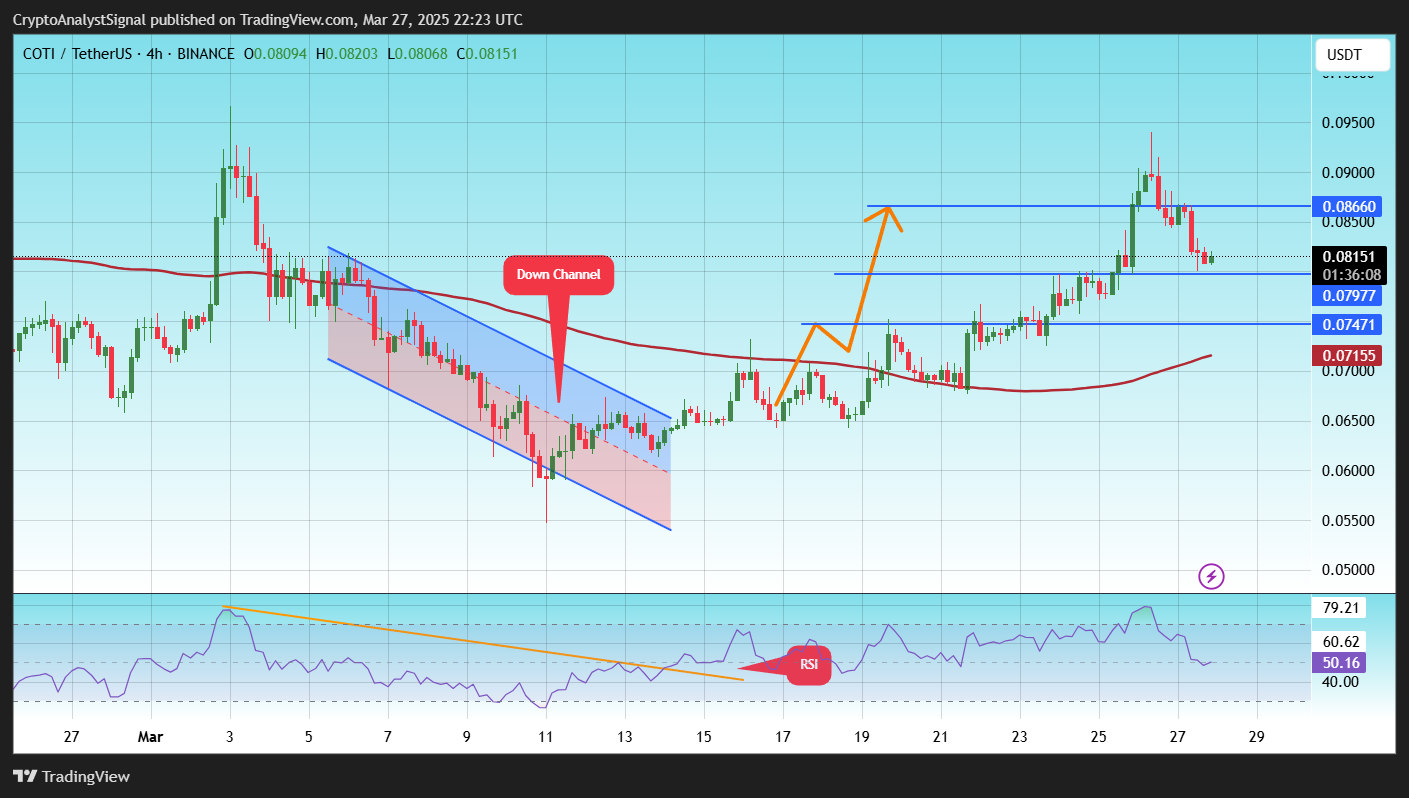Select the red Down Channel label
This screenshot has height=798, width=1409.
558,275
